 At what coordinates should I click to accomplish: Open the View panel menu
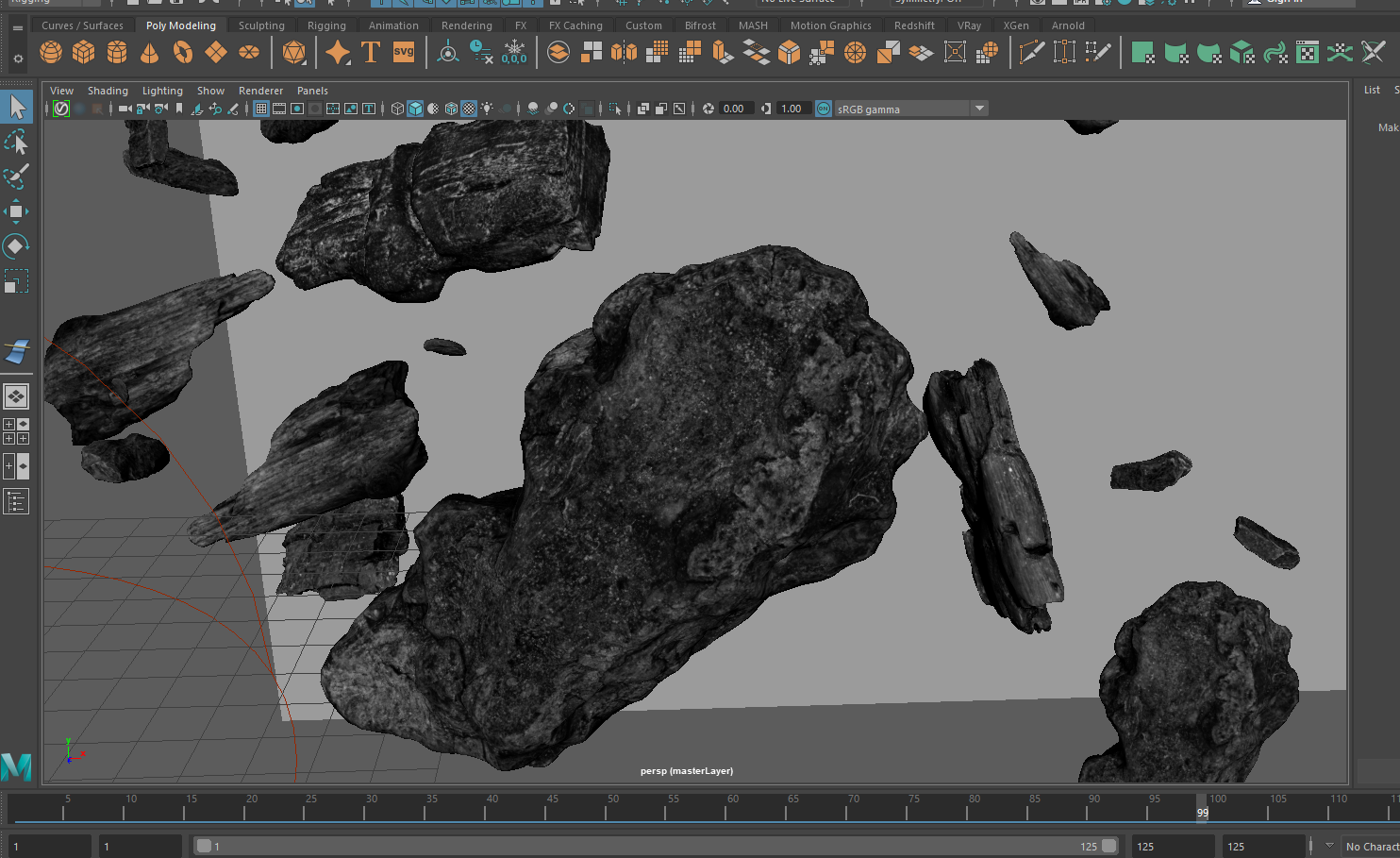coord(61,91)
